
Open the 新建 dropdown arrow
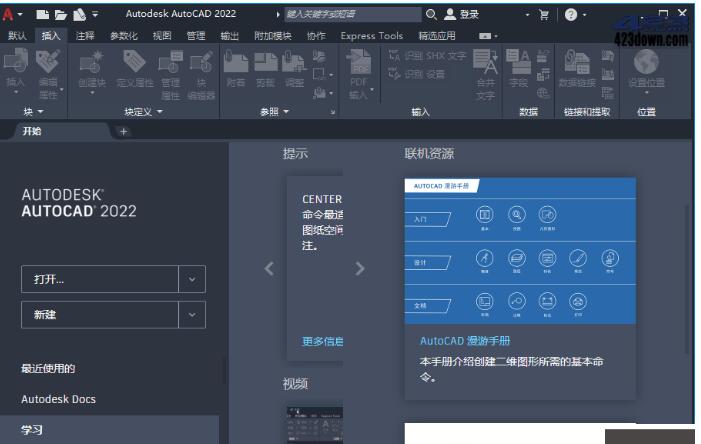pyautogui.click(x=192, y=315)
